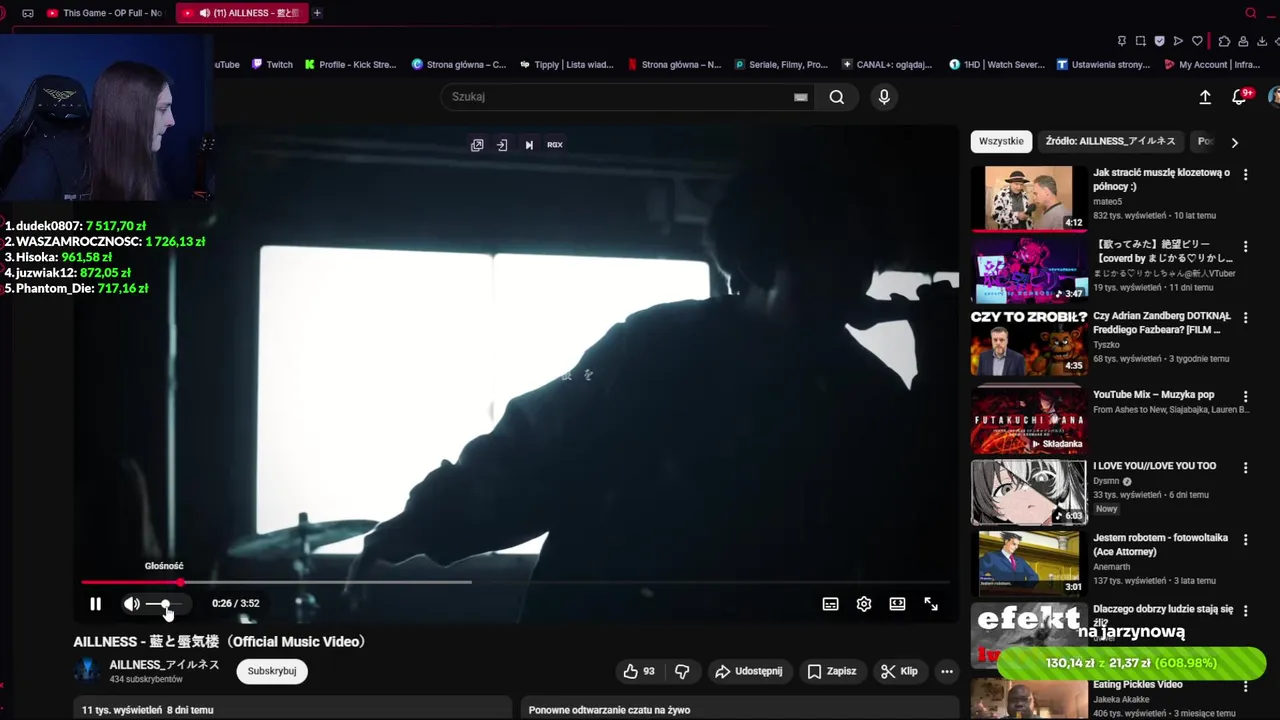
Task: Open the CANAL+: oglądaj... bookmark
Action: tap(887, 64)
